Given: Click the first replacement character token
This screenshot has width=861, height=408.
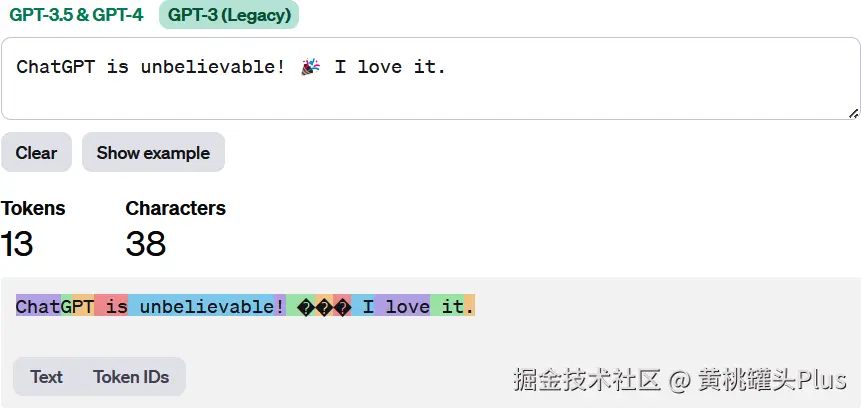Looking at the screenshot, I should click(300, 306).
